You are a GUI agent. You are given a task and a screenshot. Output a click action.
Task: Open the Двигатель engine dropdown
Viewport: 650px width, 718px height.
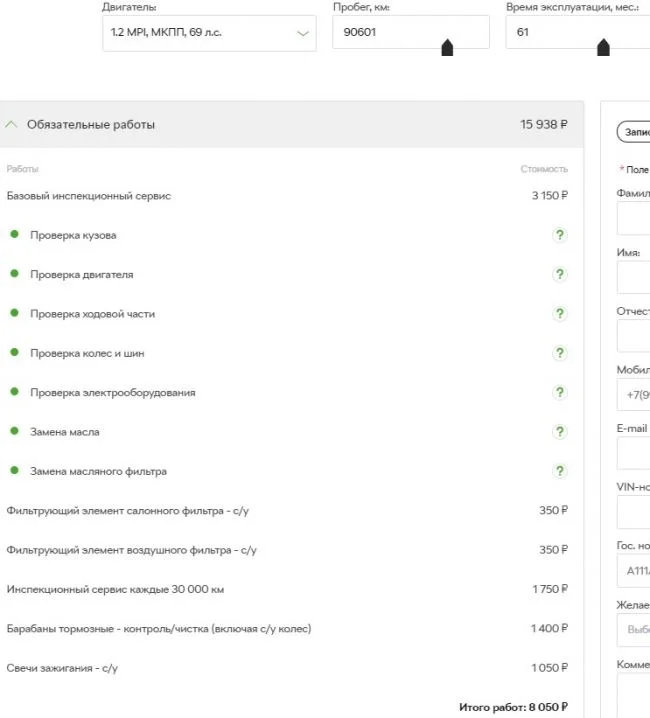pyautogui.click(x=209, y=33)
